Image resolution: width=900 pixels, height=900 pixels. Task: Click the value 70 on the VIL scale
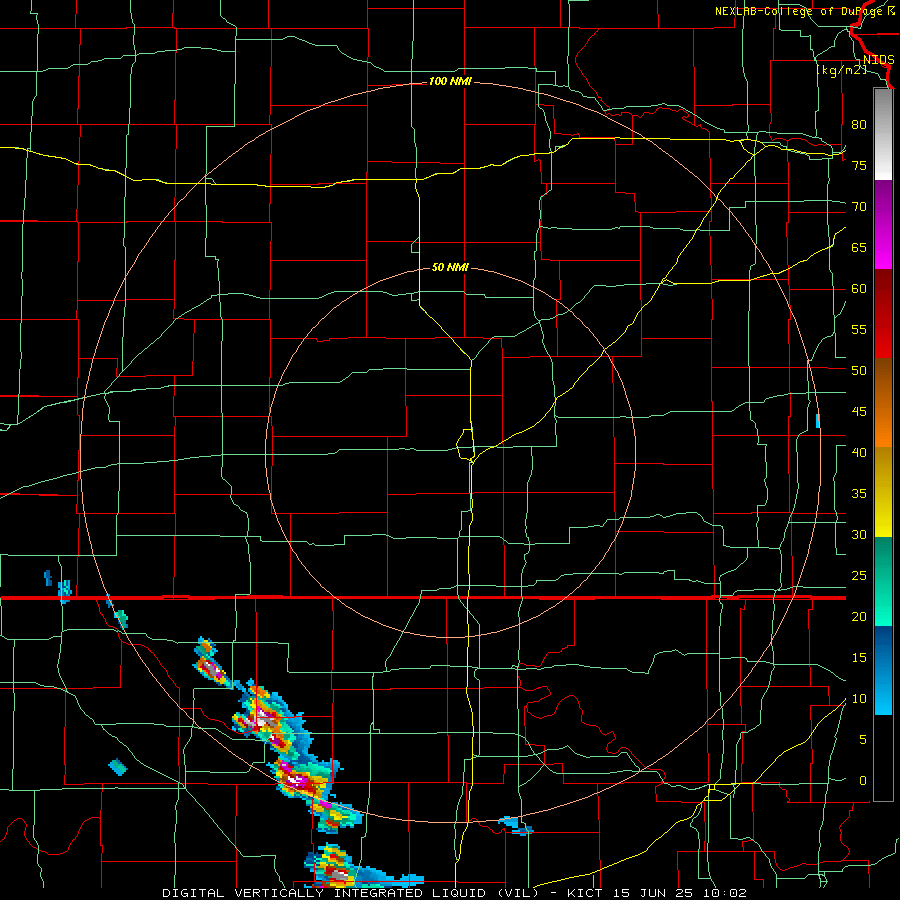[x=859, y=207]
